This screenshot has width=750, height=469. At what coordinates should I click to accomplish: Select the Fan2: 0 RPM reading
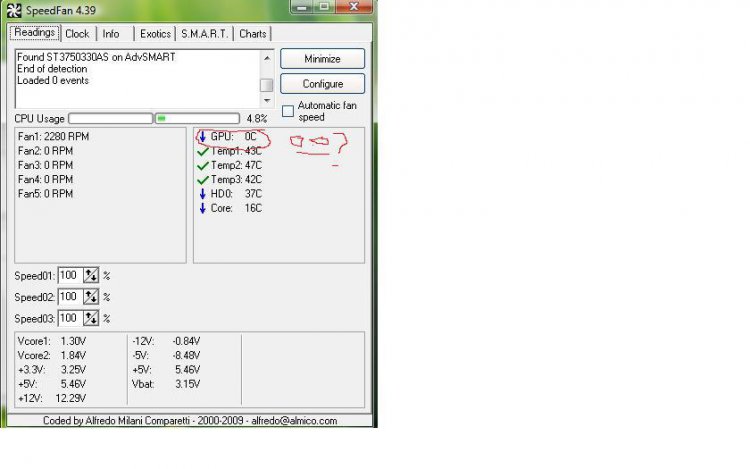(45, 151)
